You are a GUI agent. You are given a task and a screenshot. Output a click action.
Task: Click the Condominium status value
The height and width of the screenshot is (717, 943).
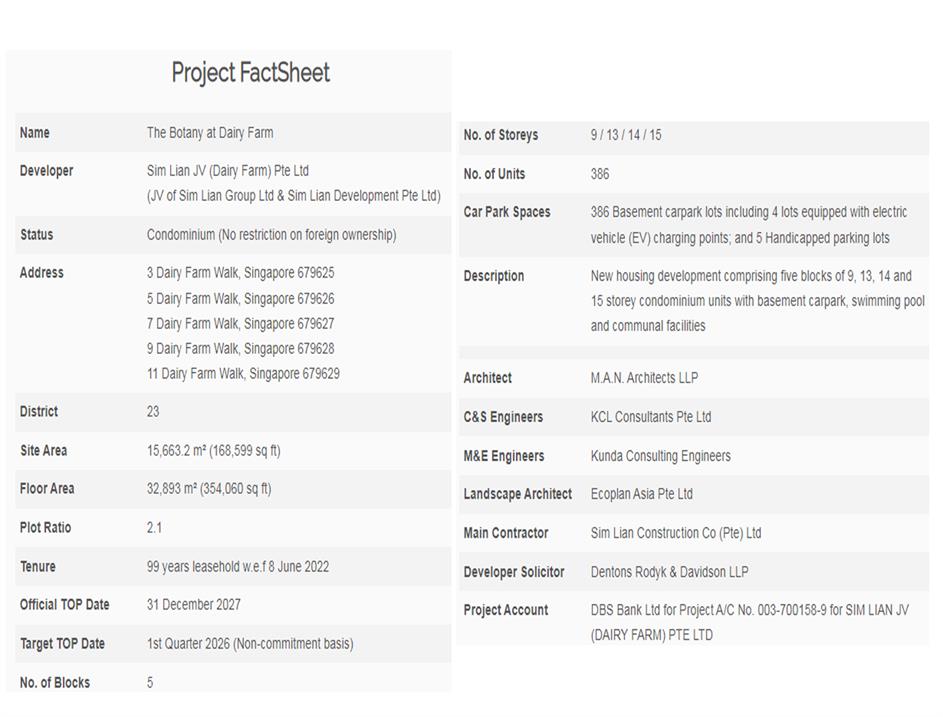(x=271, y=235)
